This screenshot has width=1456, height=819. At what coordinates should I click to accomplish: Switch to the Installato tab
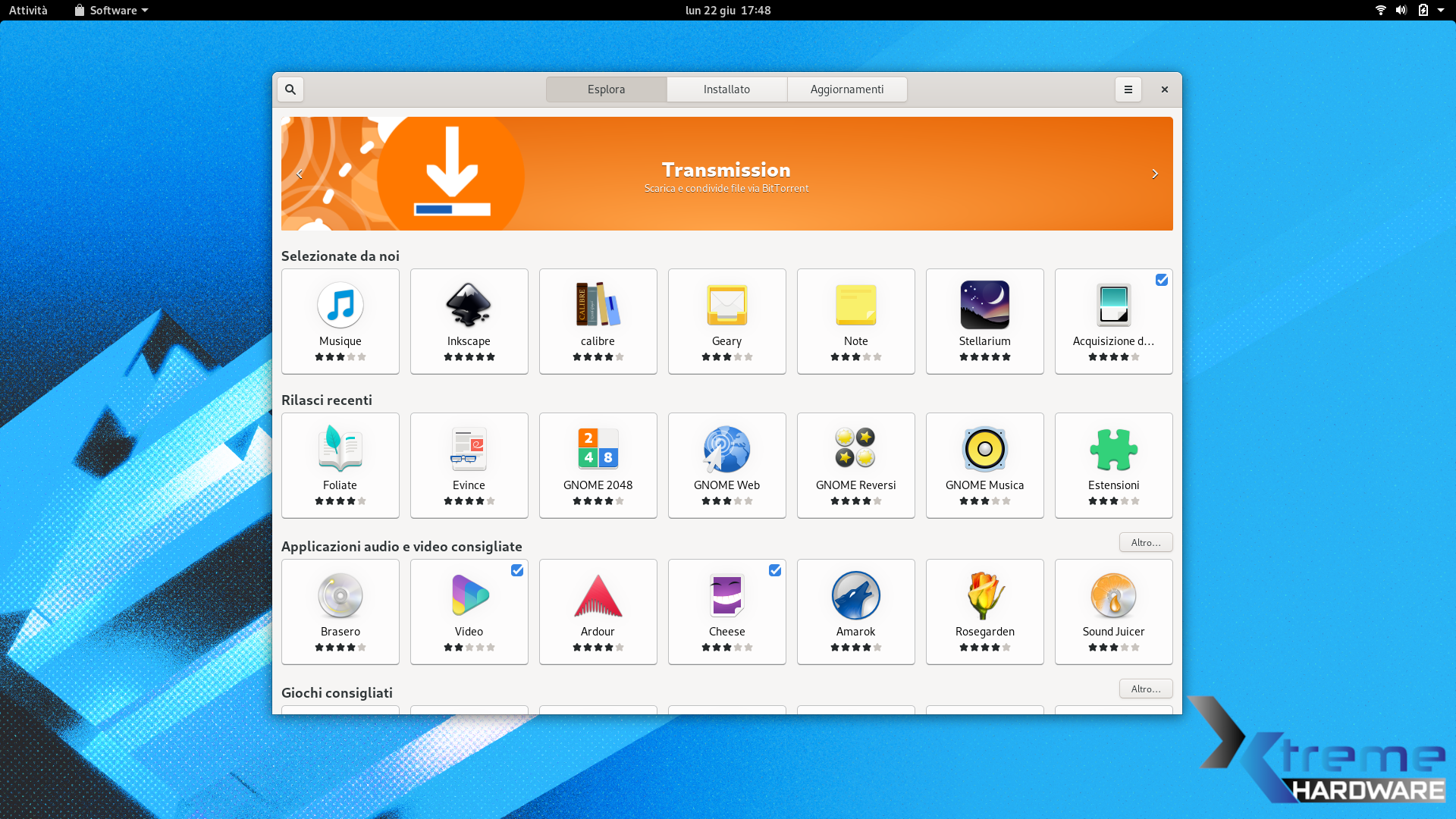tap(726, 89)
